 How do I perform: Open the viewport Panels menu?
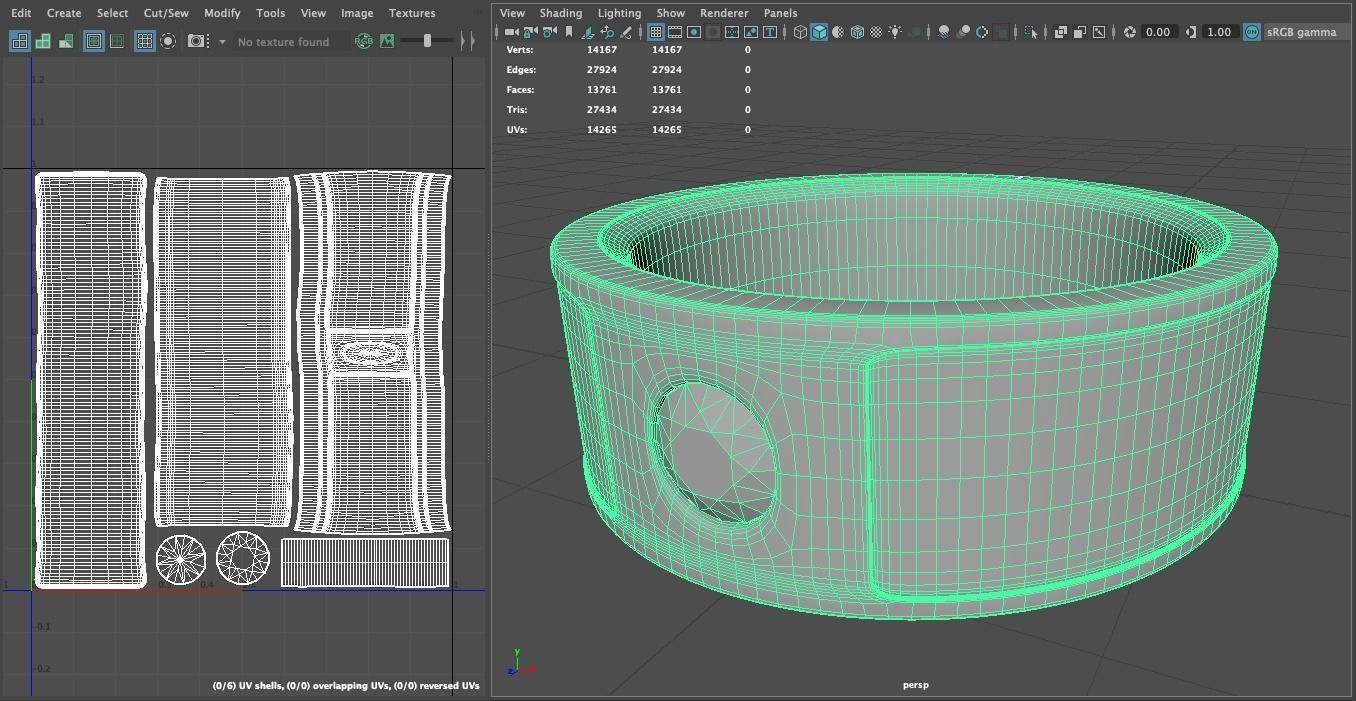click(780, 13)
